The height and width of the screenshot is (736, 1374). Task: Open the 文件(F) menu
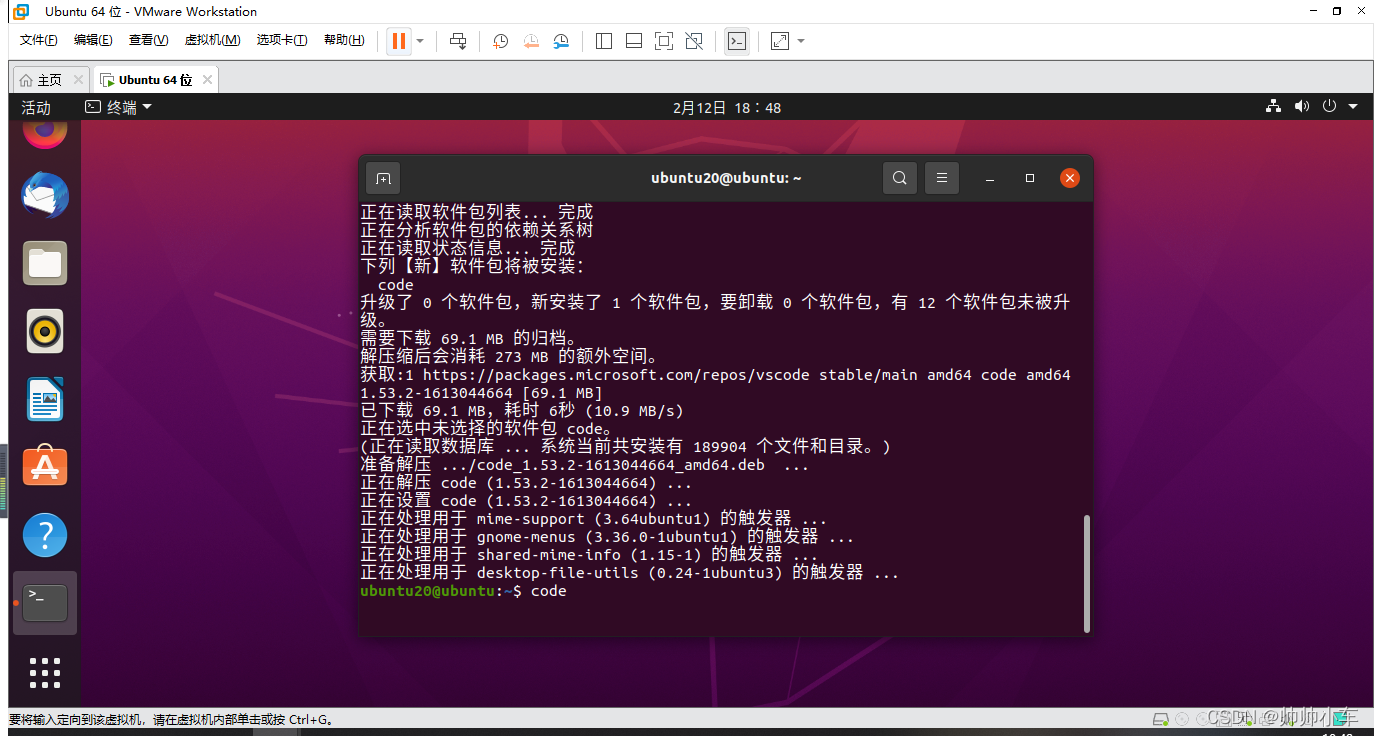coord(39,40)
